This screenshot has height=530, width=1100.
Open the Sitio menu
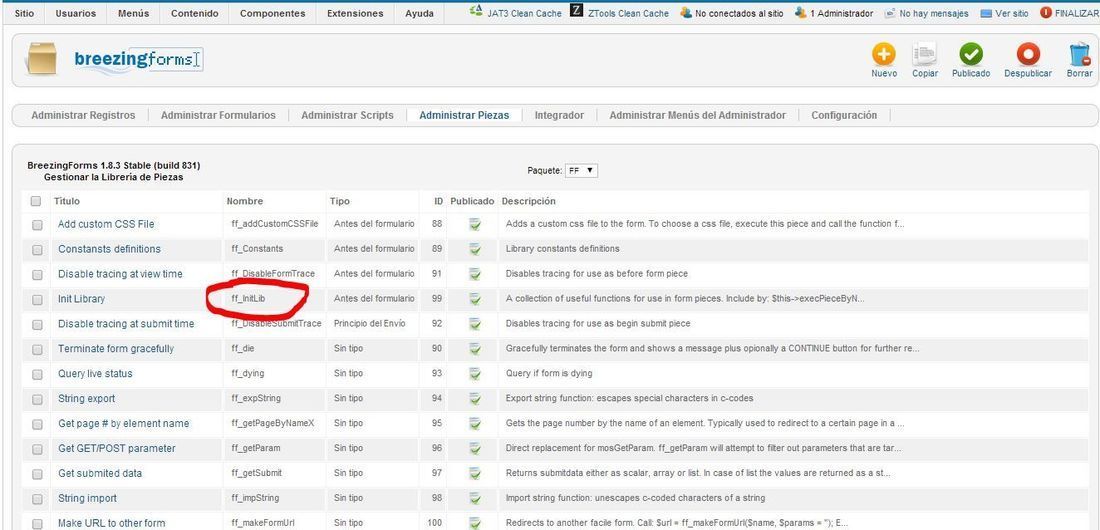click(24, 13)
